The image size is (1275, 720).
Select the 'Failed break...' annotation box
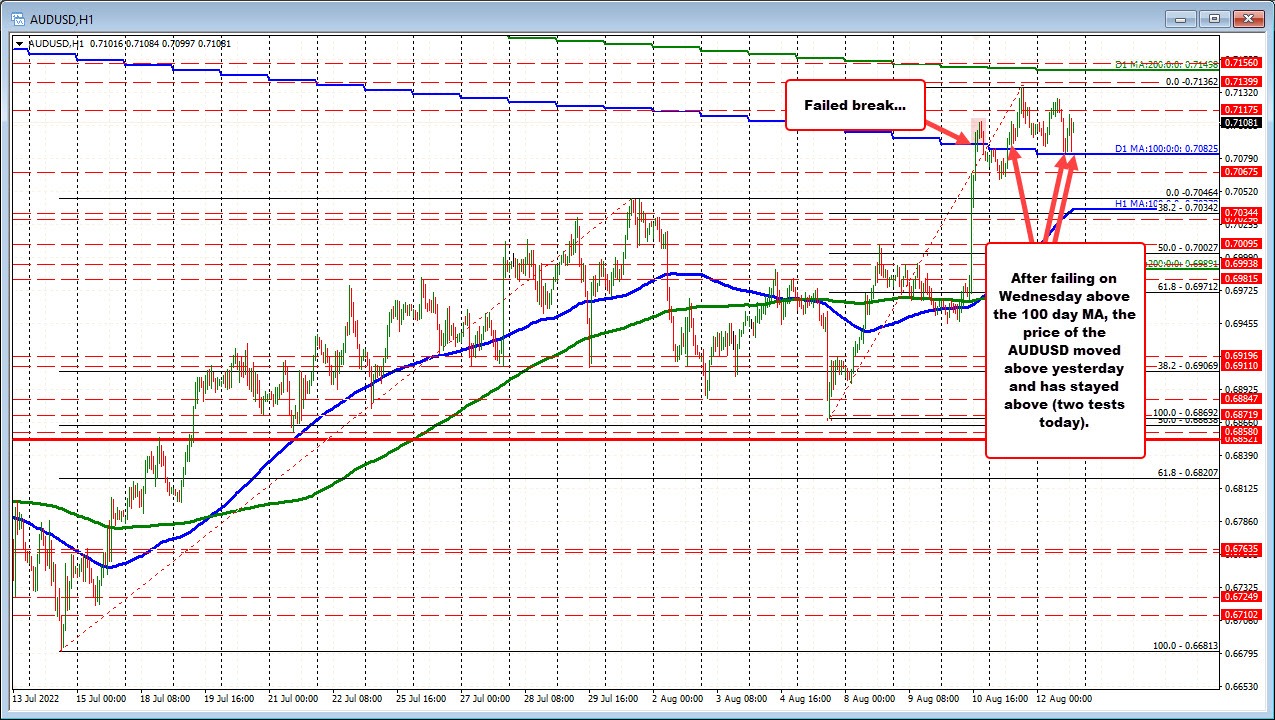(854, 105)
